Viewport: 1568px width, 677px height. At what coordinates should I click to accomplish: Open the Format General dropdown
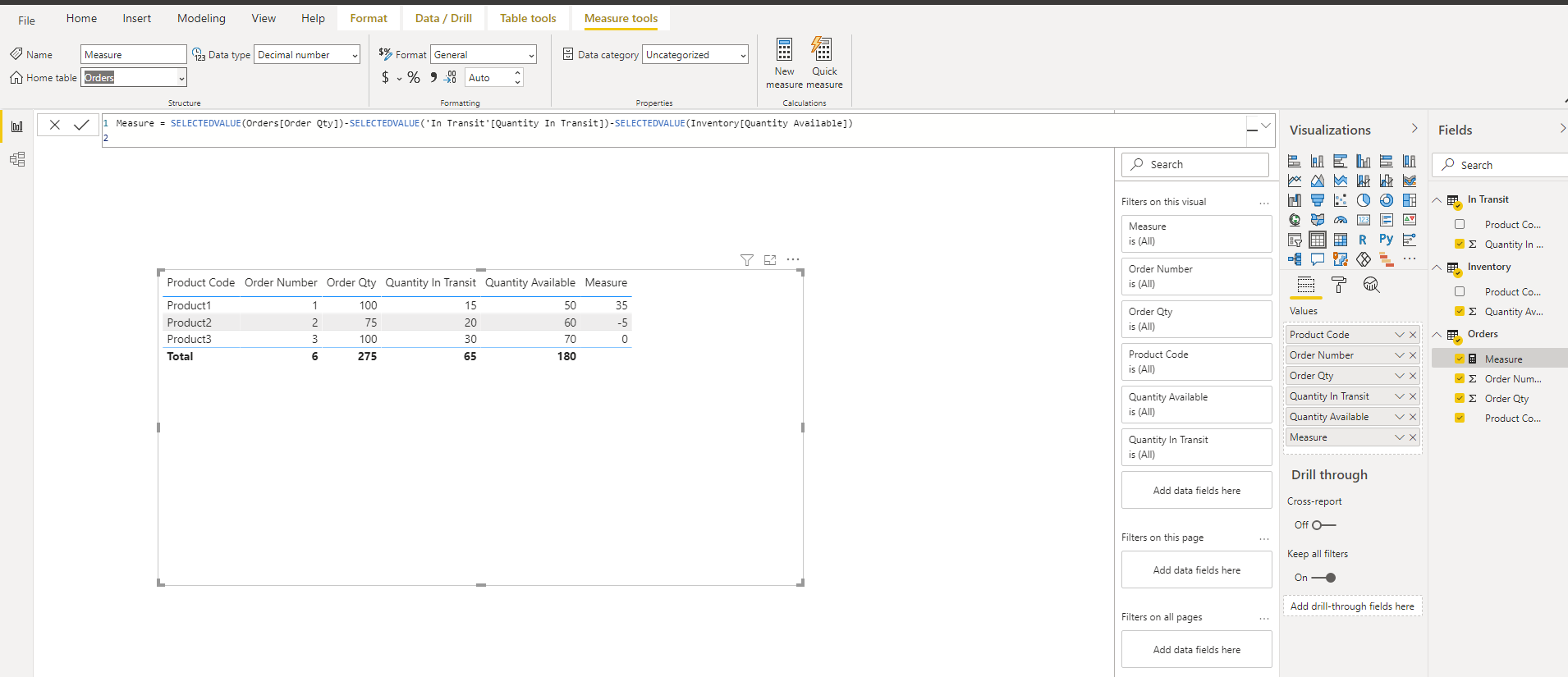[484, 55]
